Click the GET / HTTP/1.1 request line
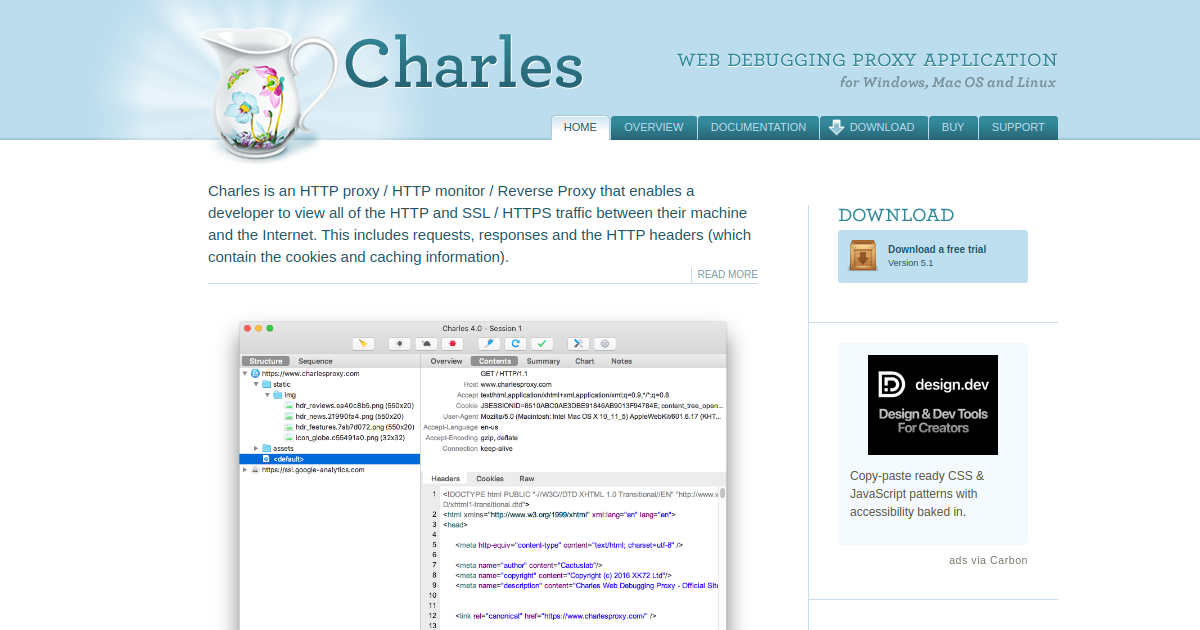The height and width of the screenshot is (630, 1200). (502, 373)
